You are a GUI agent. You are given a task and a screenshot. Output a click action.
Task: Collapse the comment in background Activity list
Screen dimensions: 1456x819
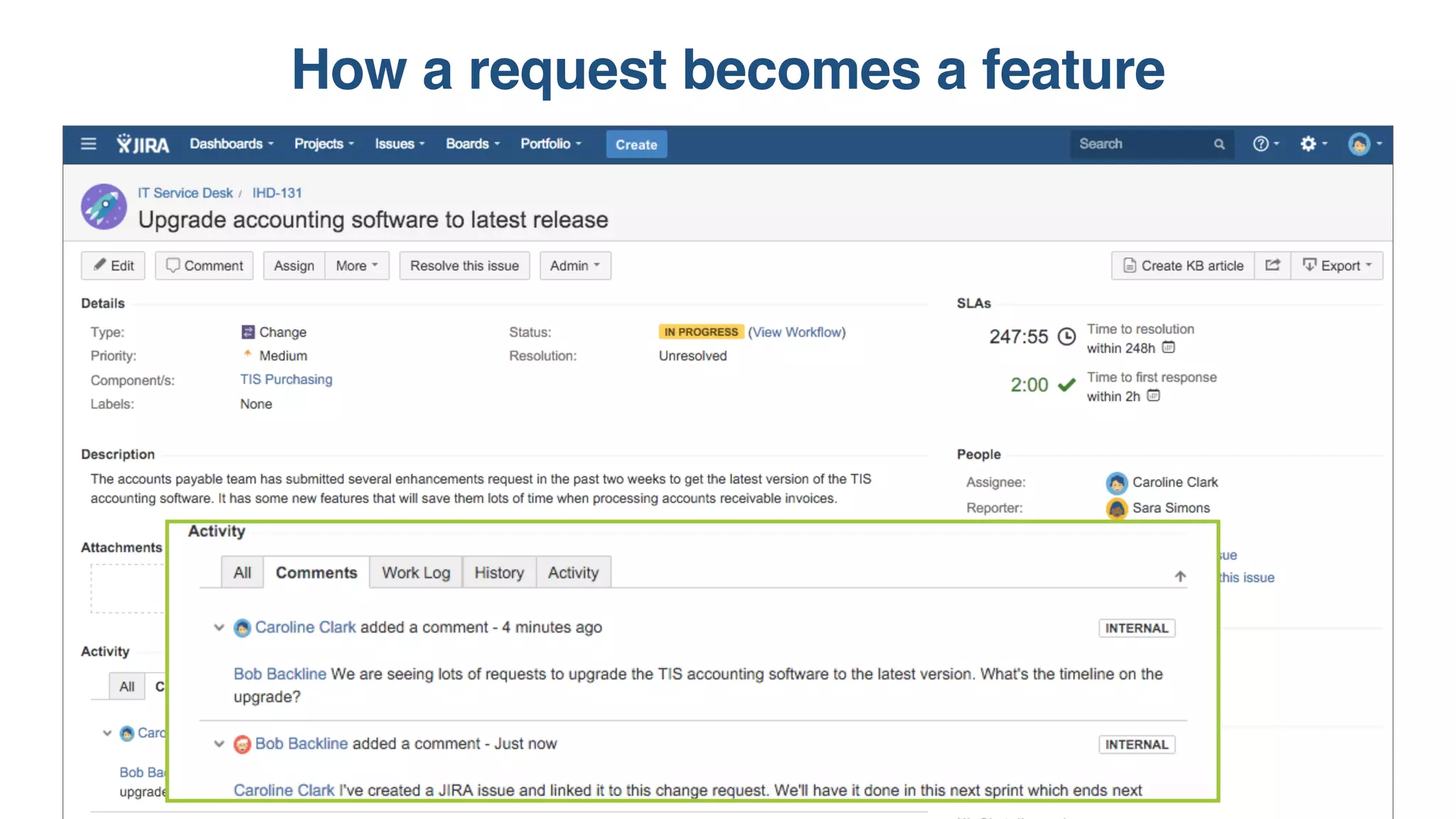tap(107, 733)
